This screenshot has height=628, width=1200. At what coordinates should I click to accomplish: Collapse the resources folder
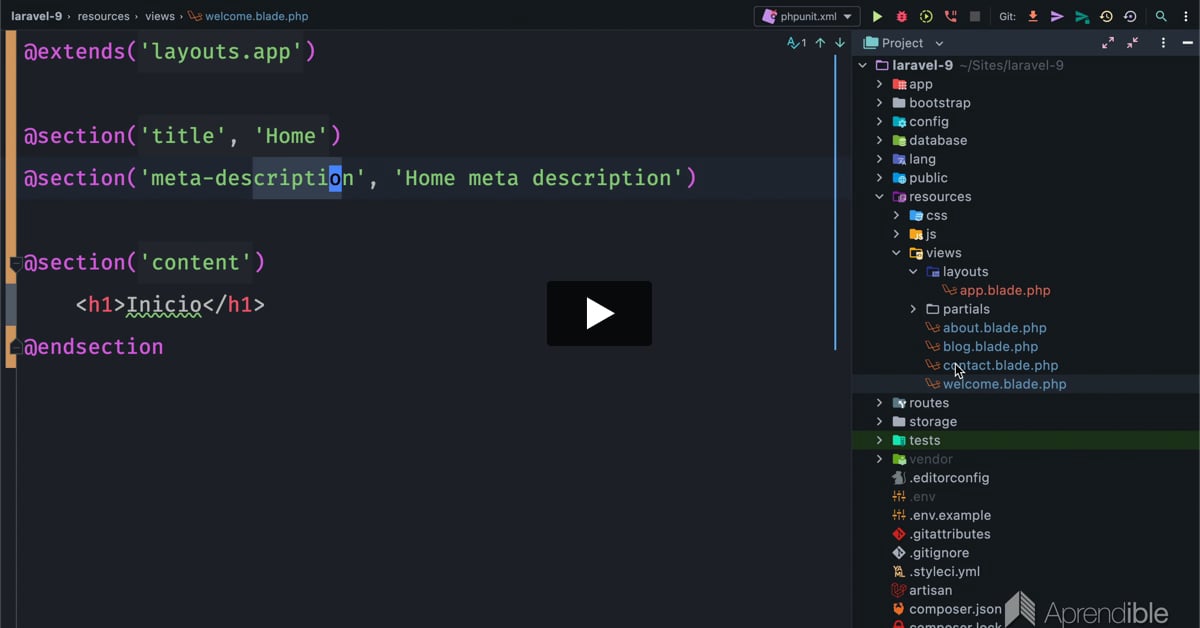pyautogui.click(x=880, y=197)
